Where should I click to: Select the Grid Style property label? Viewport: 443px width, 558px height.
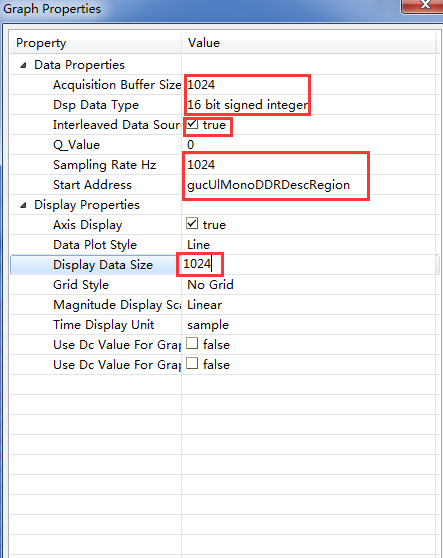81,285
